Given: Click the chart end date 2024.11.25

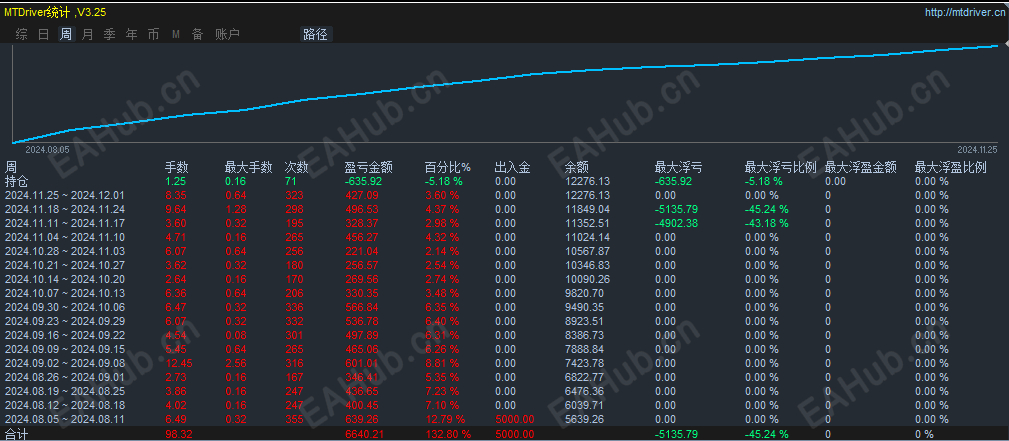Looking at the screenshot, I should pos(976,149).
